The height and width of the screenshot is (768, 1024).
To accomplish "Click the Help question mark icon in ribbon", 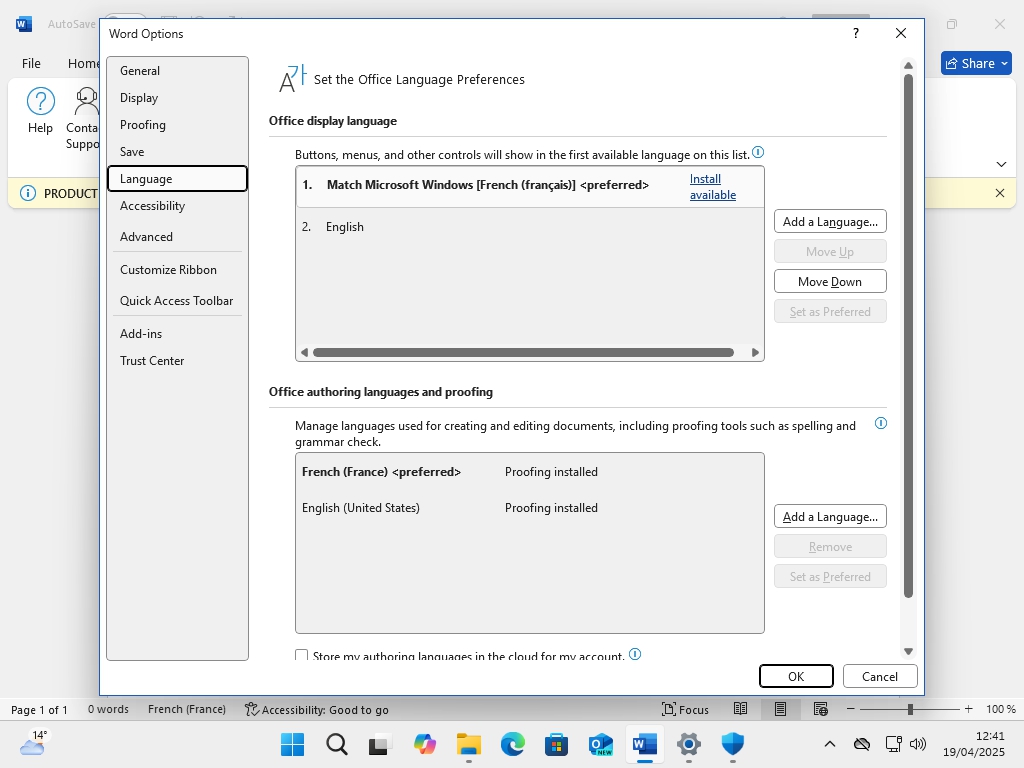I will [40, 101].
